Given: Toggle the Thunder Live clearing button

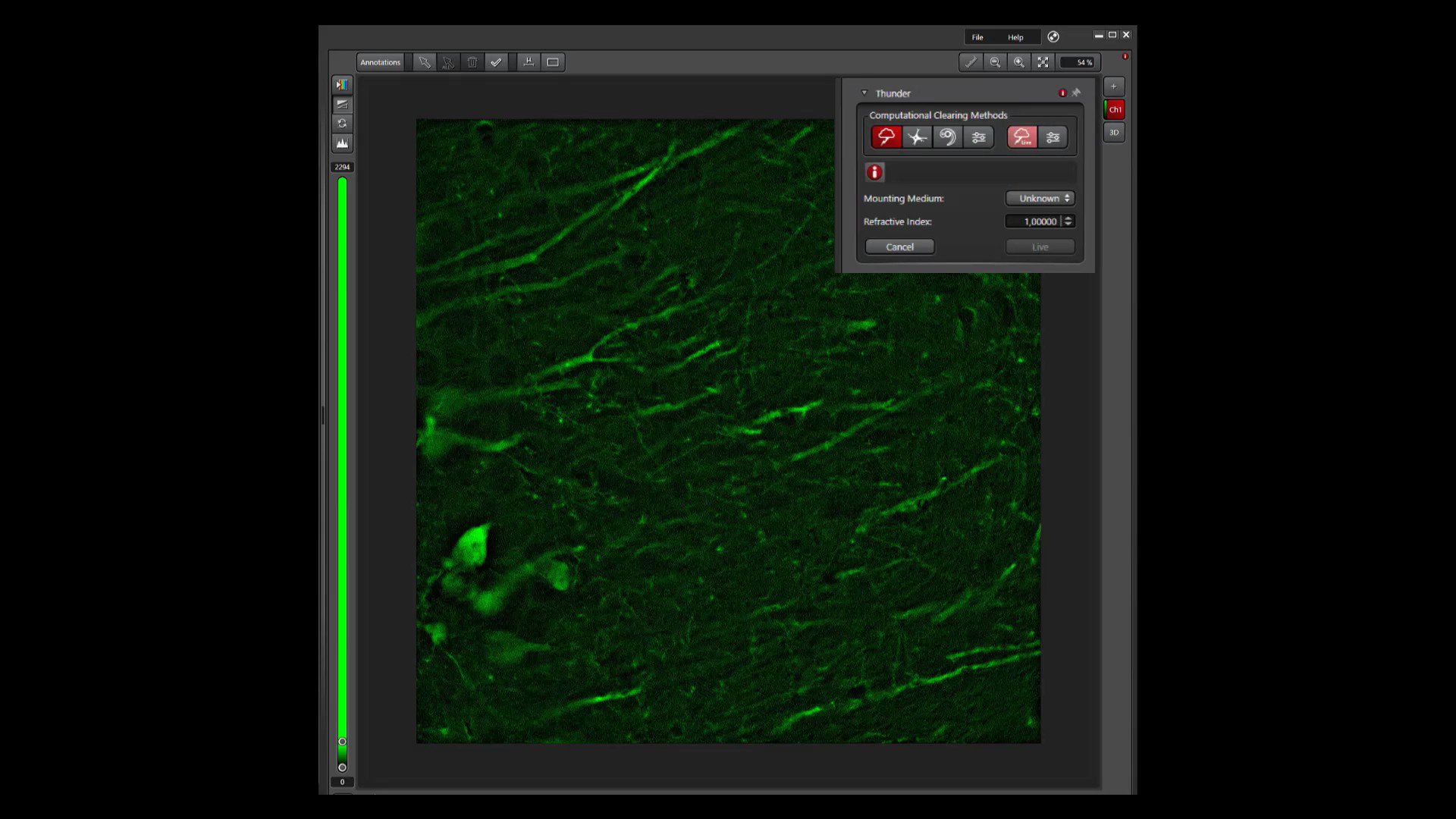Looking at the screenshot, I should point(1021,137).
